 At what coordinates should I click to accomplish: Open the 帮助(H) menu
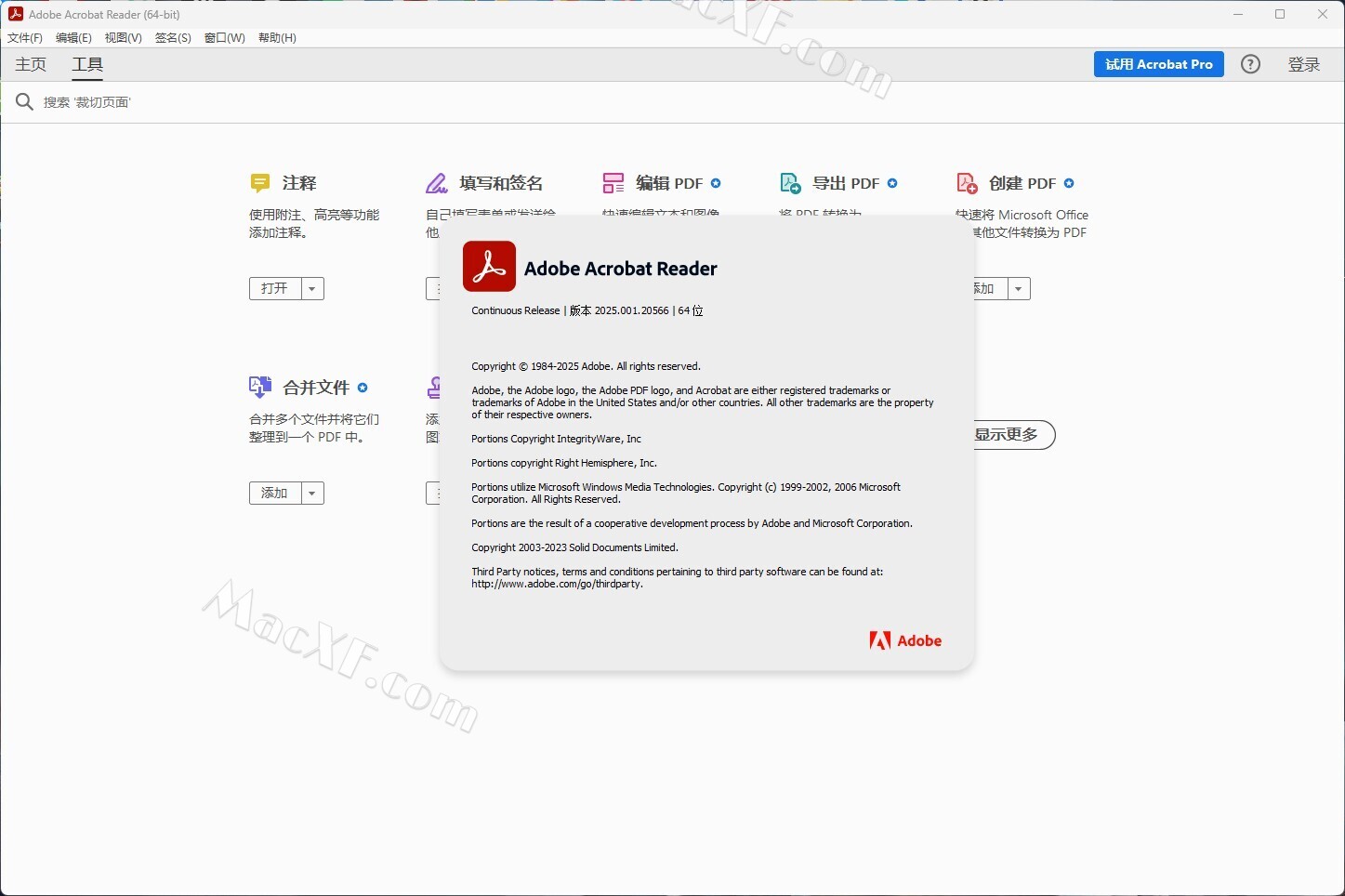(x=277, y=38)
